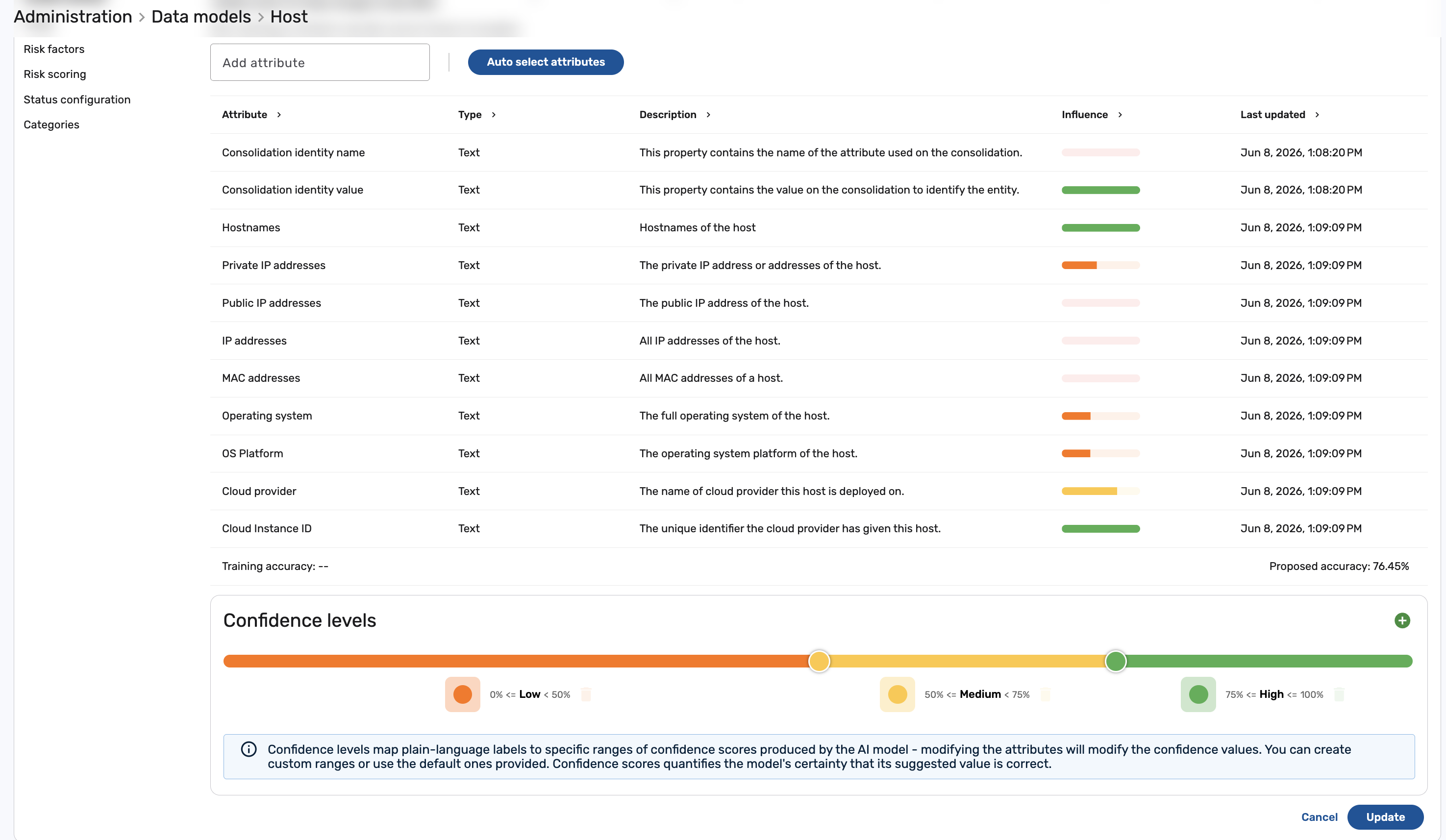Select Public IP addresses attribute
This screenshot has height=840, width=1446.
tap(818, 303)
